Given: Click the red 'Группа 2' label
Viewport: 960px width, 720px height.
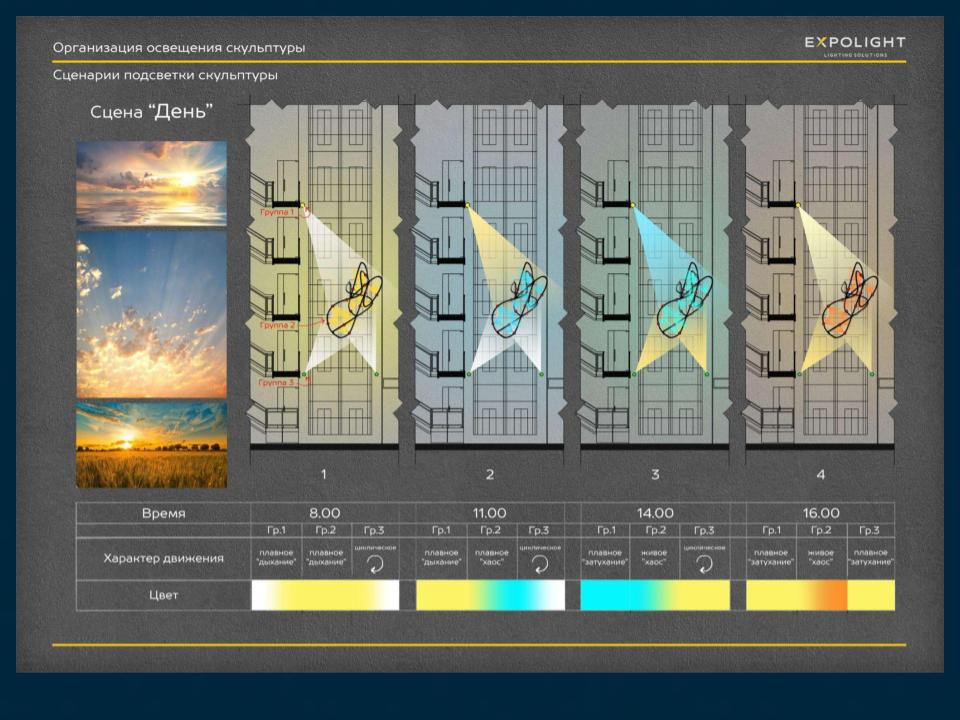Looking at the screenshot, I should 277,326.
